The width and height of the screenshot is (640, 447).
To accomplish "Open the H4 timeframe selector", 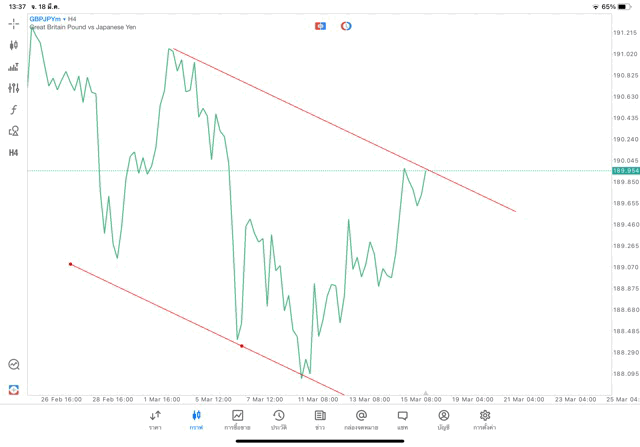I will click(x=14, y=153).
